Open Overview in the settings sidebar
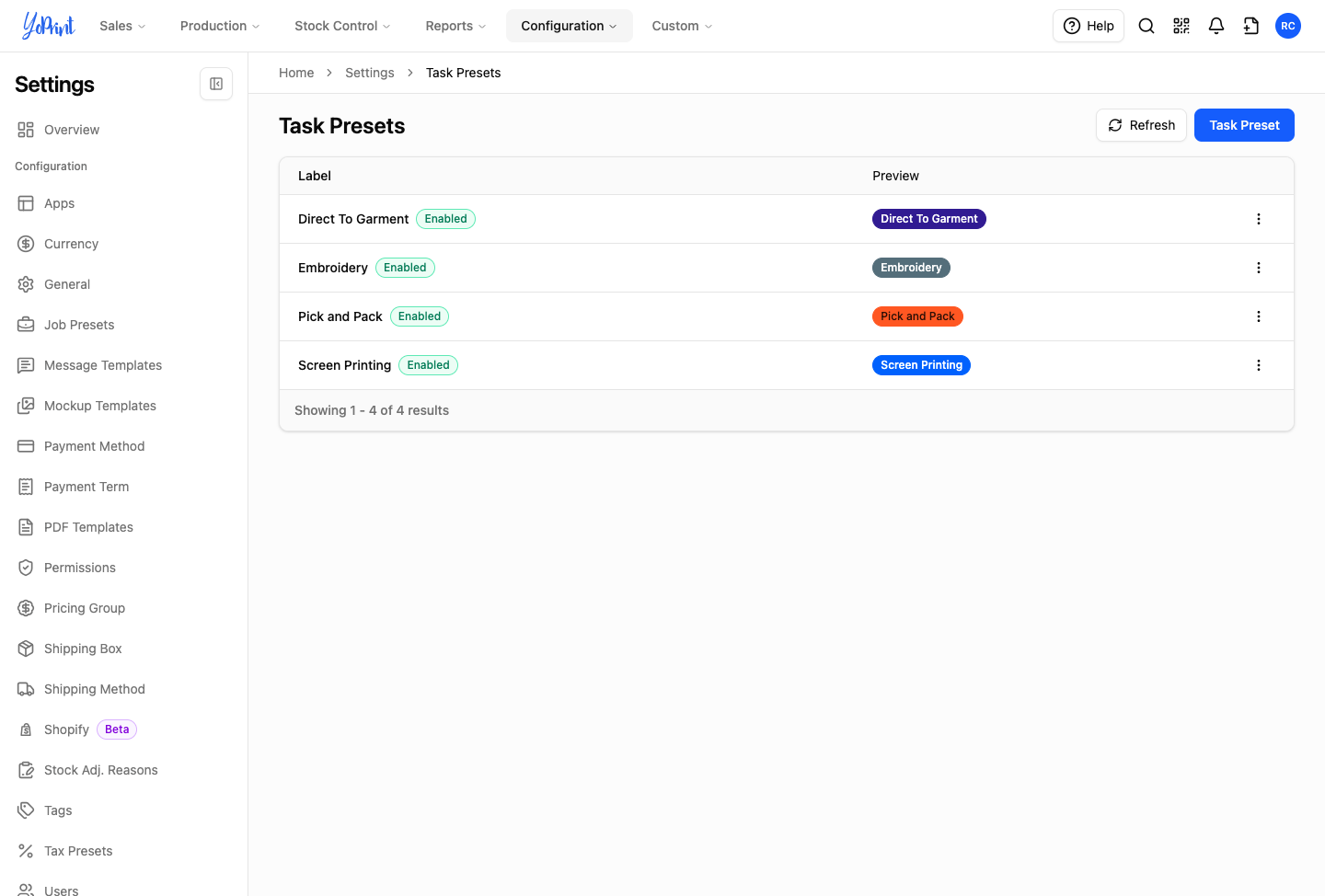This screenshot has height=896, width=1325. click(x=123, y=130)
